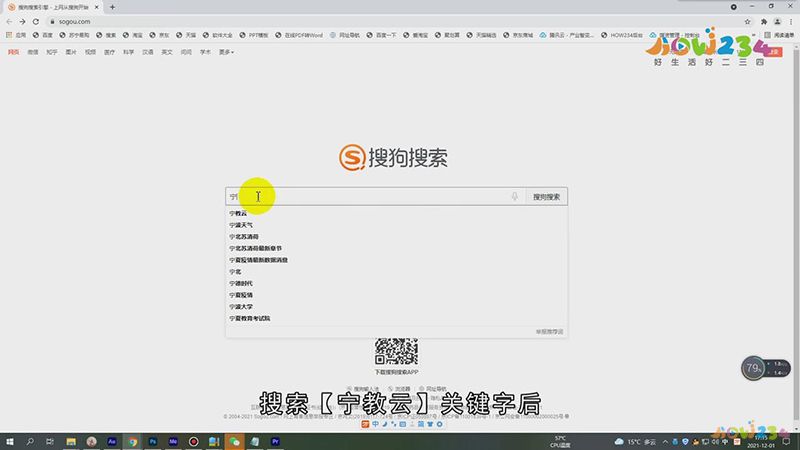Click the QR code for Sogou app

tap(396, 351)
